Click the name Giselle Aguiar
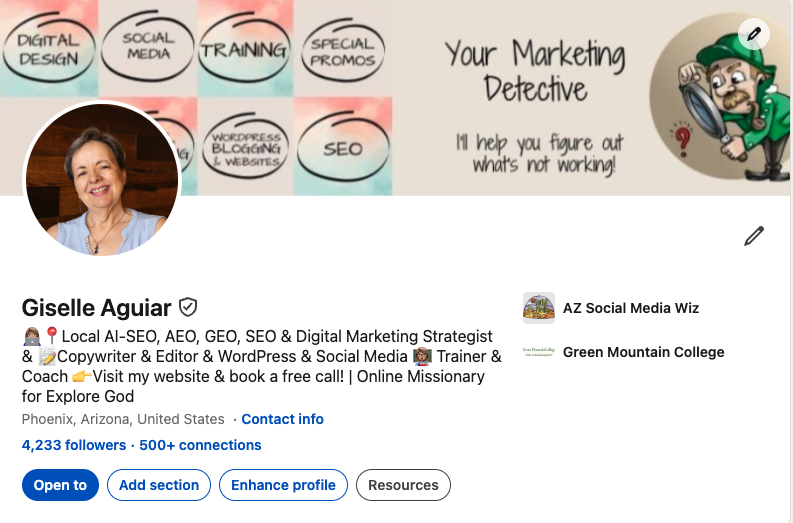The width and height of the screenshot is (793, 523). point(97,308)
